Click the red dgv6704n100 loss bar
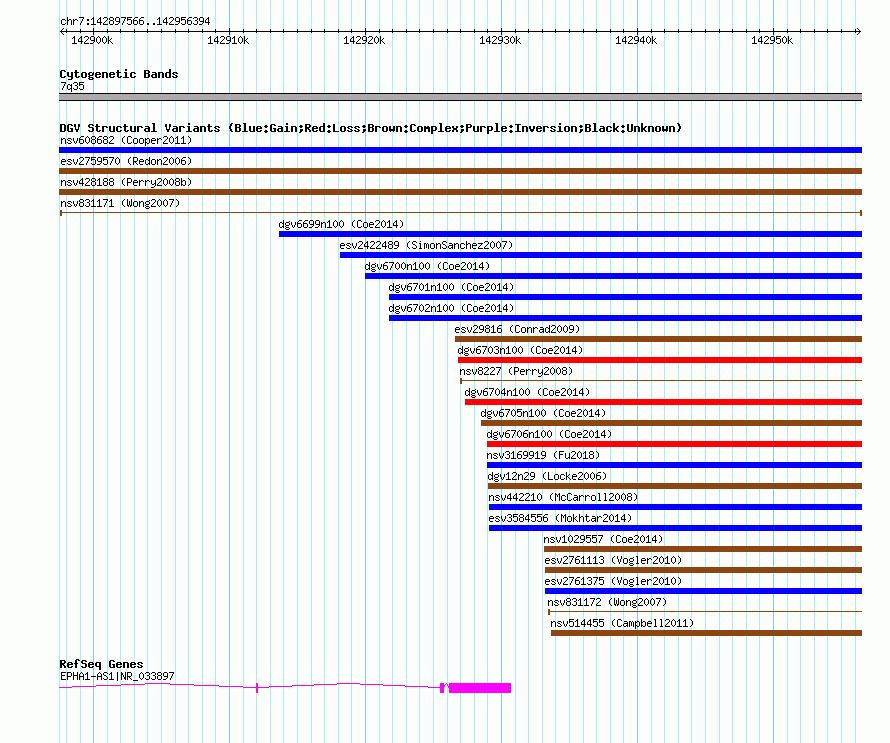 (663, 402)
